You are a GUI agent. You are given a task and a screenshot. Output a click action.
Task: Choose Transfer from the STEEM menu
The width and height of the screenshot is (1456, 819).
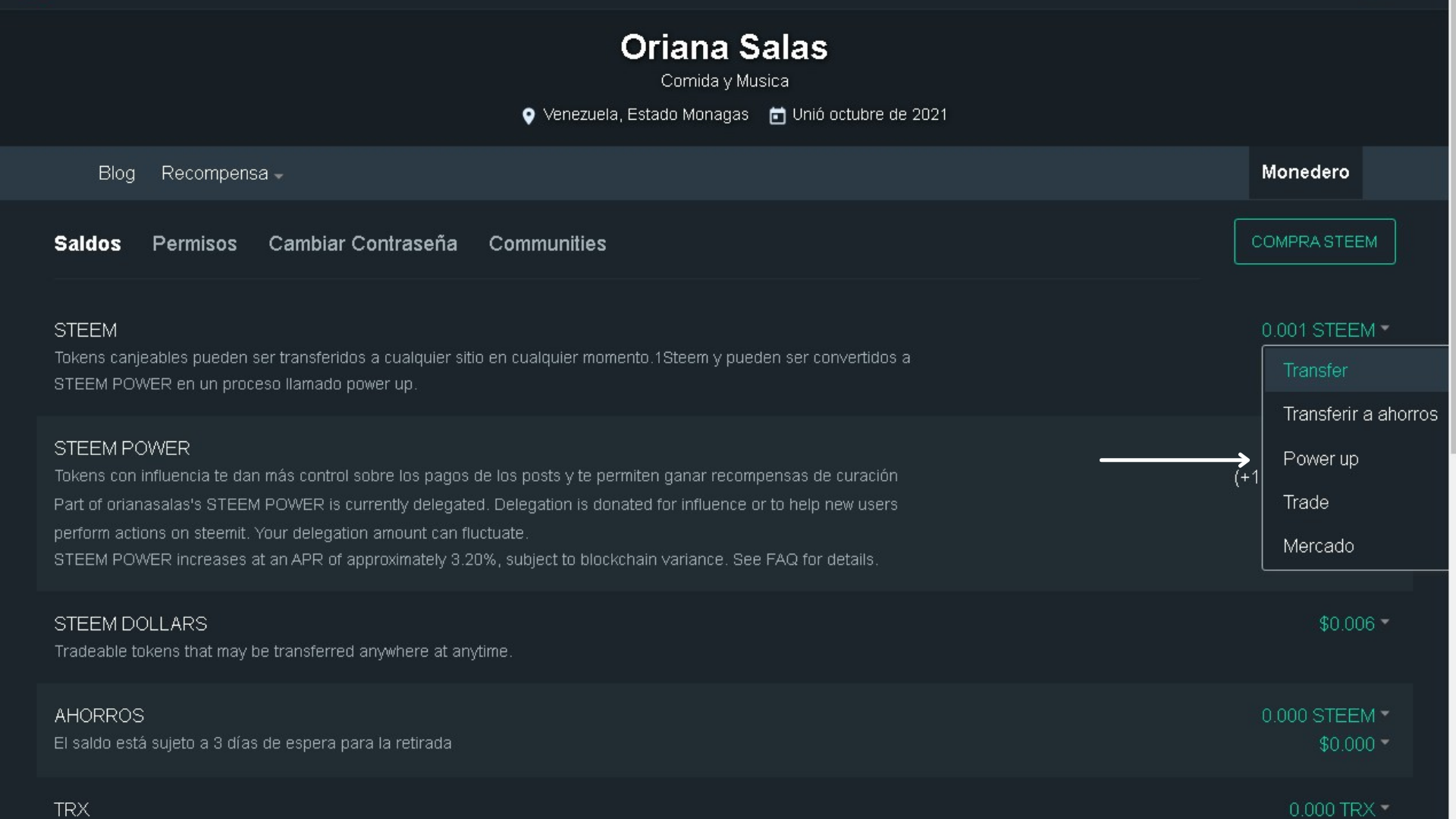pyautogui.click(x=1315, y=371)
